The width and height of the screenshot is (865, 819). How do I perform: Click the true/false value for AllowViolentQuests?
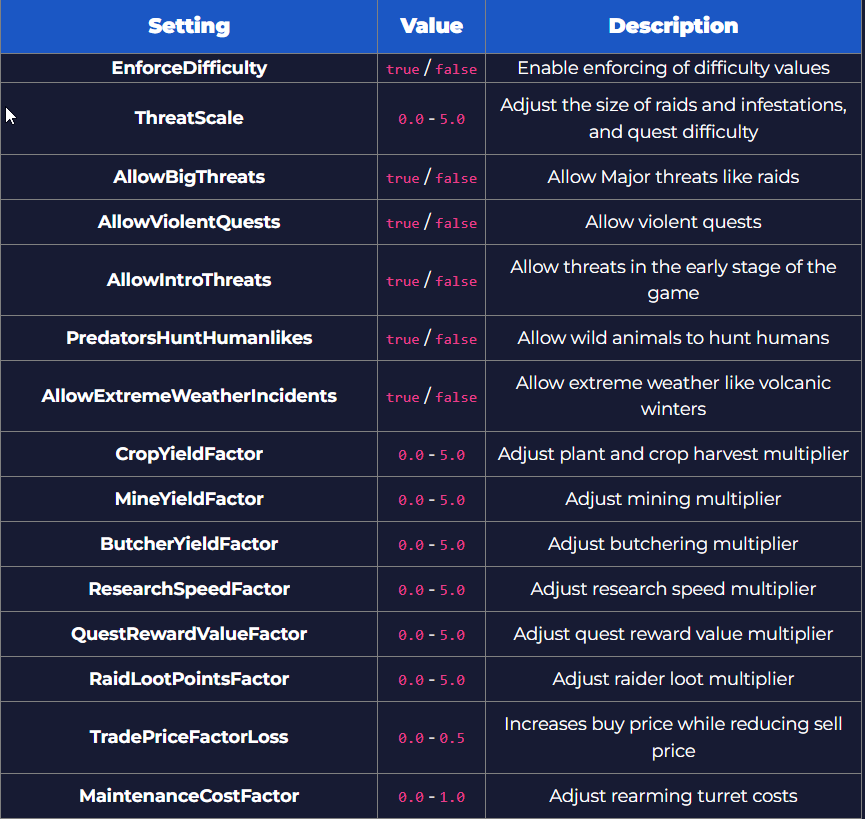pyautogui.click(x=431, y=223)
